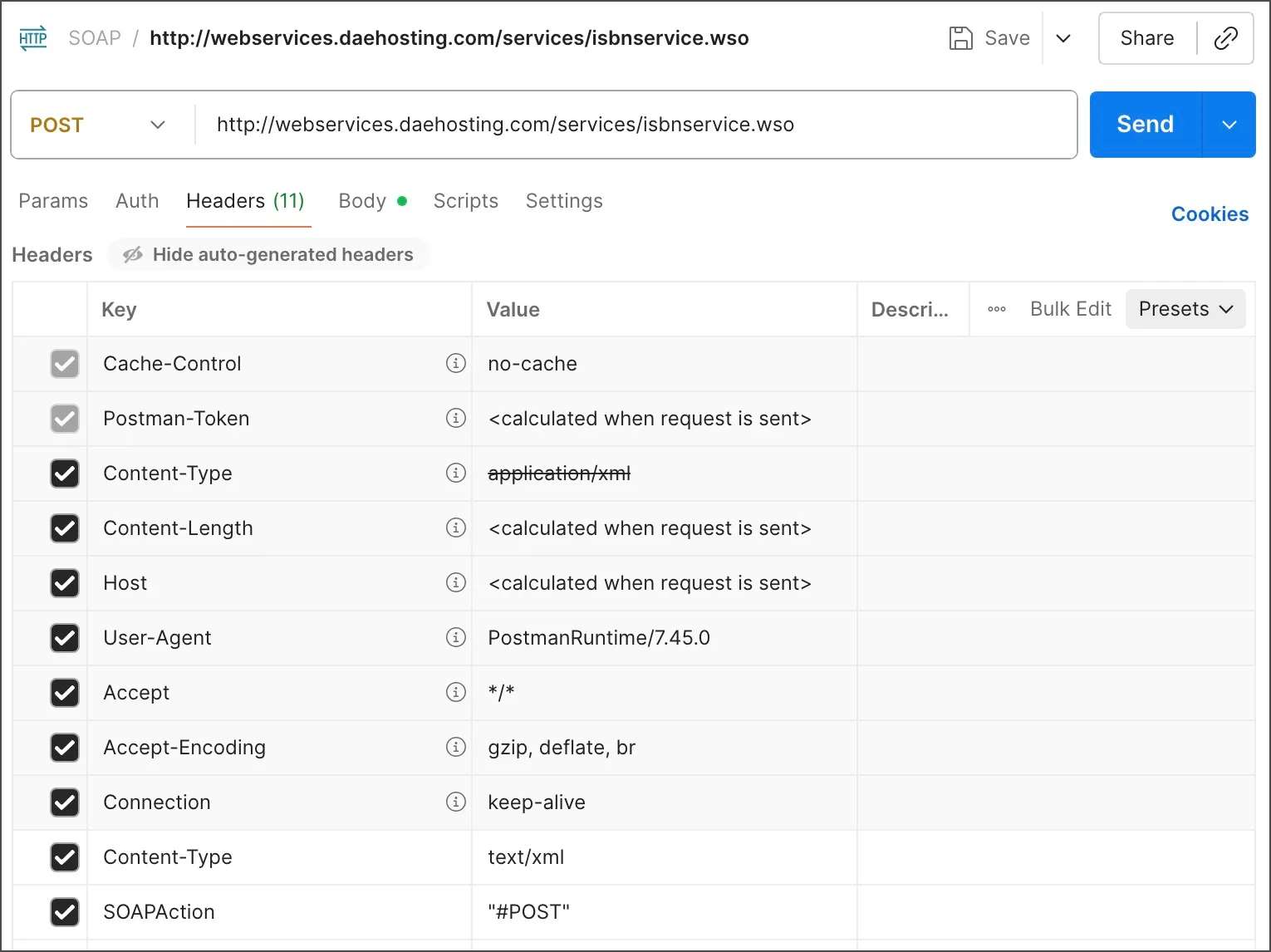This screenshot has width=1271, height=952.
Task: Click the SOAPAction value "#POST"
Action: tap(529, 912)
